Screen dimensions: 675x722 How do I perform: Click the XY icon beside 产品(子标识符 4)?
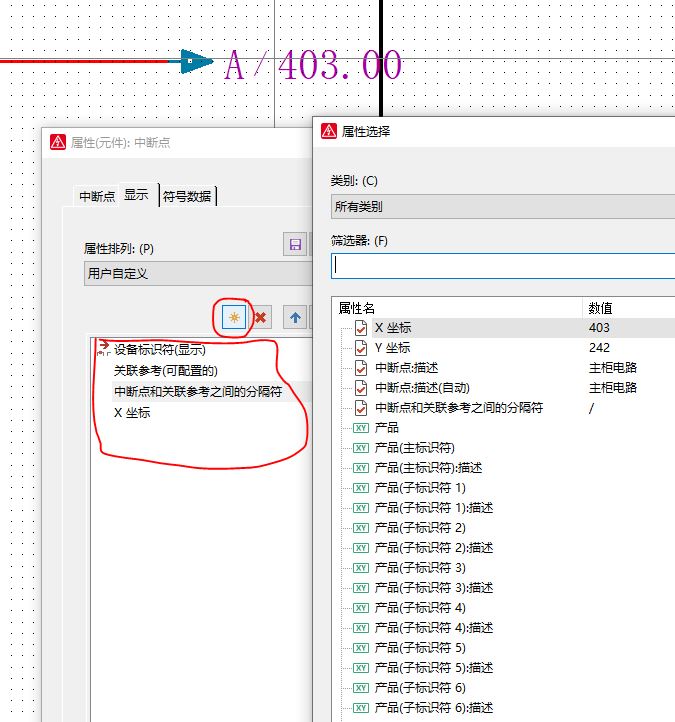coord(361,607)
